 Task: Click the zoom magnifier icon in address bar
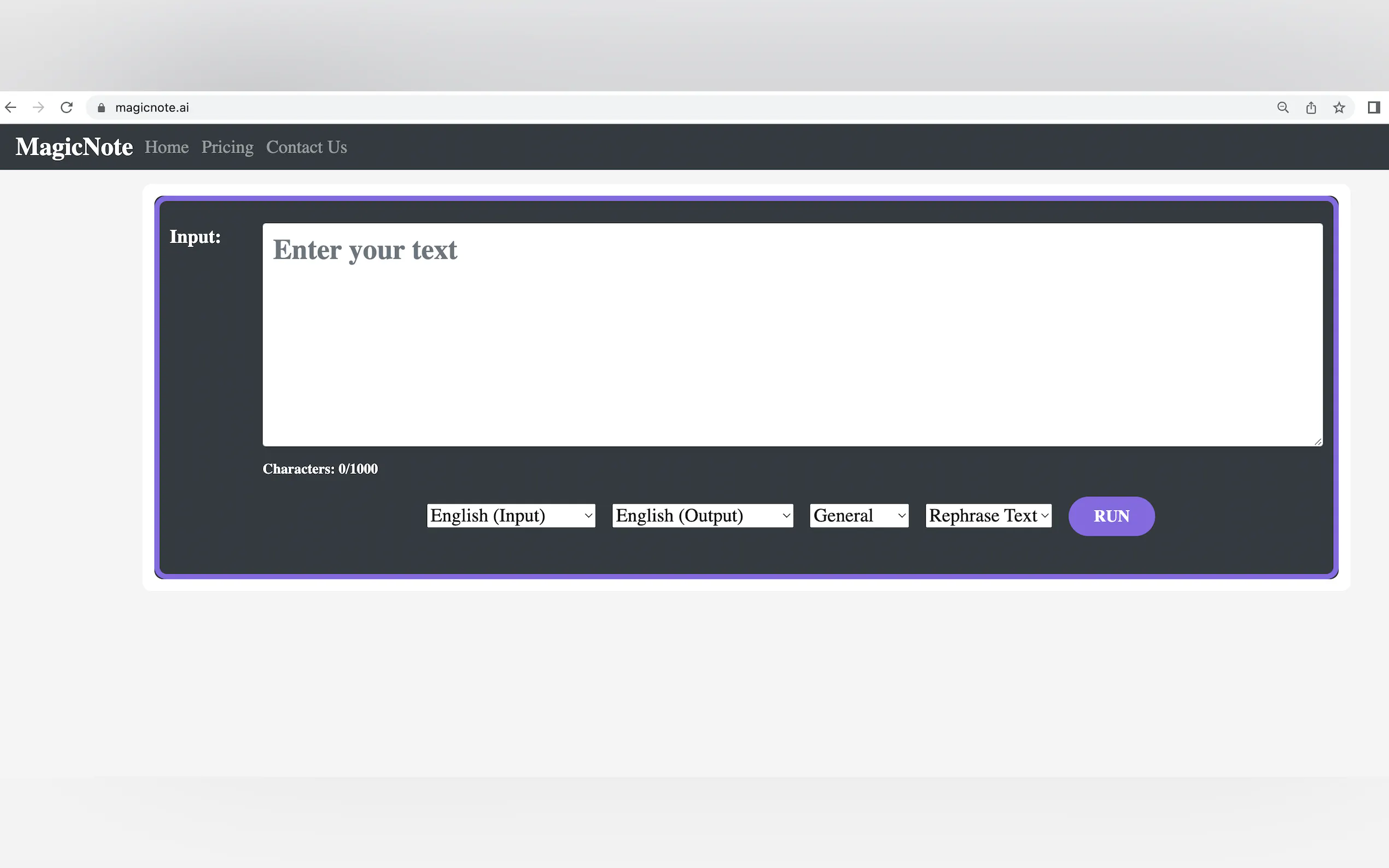click(1283, 107)
